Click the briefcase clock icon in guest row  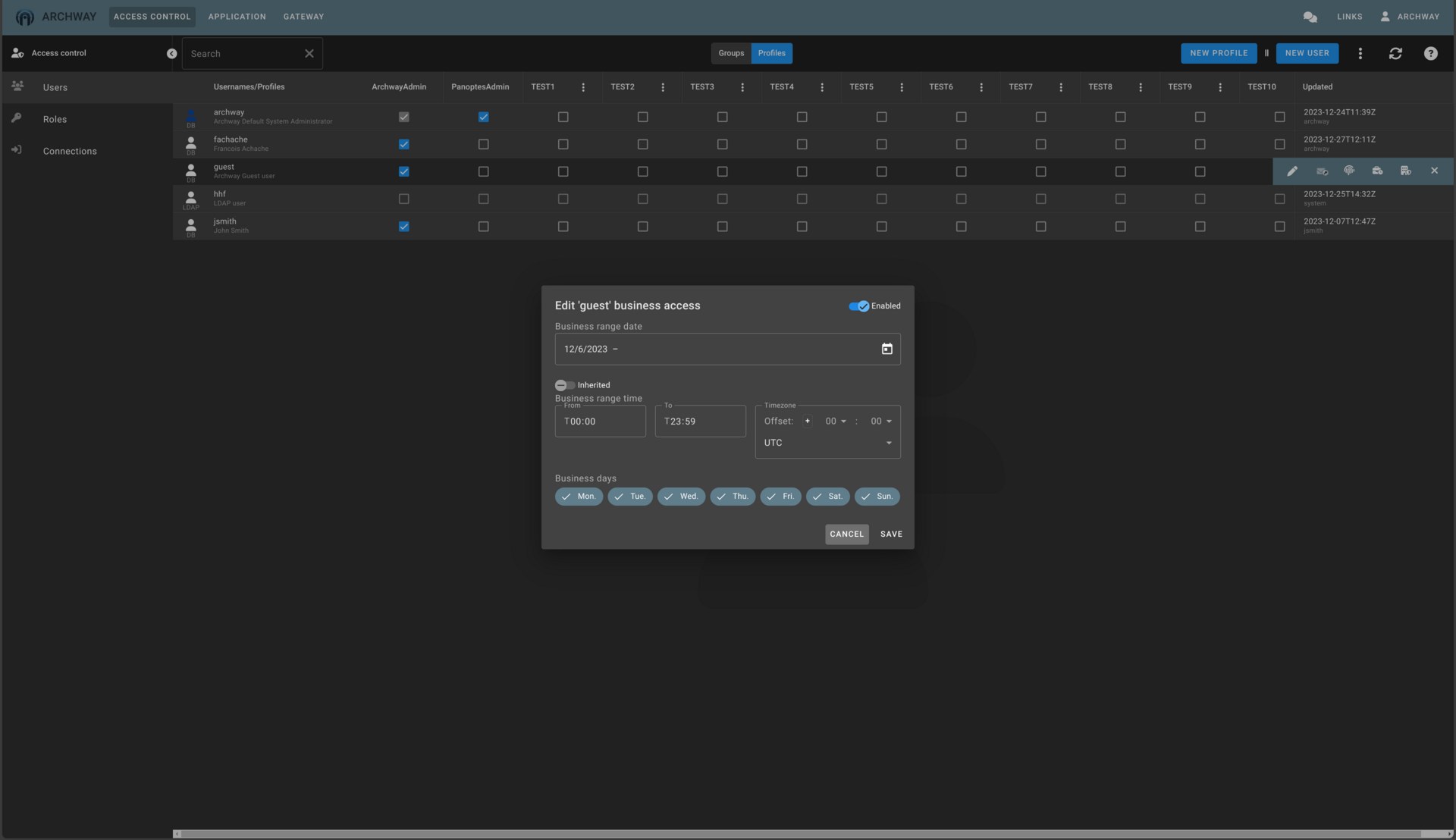pyautogui.click(x=1377, y=171)
